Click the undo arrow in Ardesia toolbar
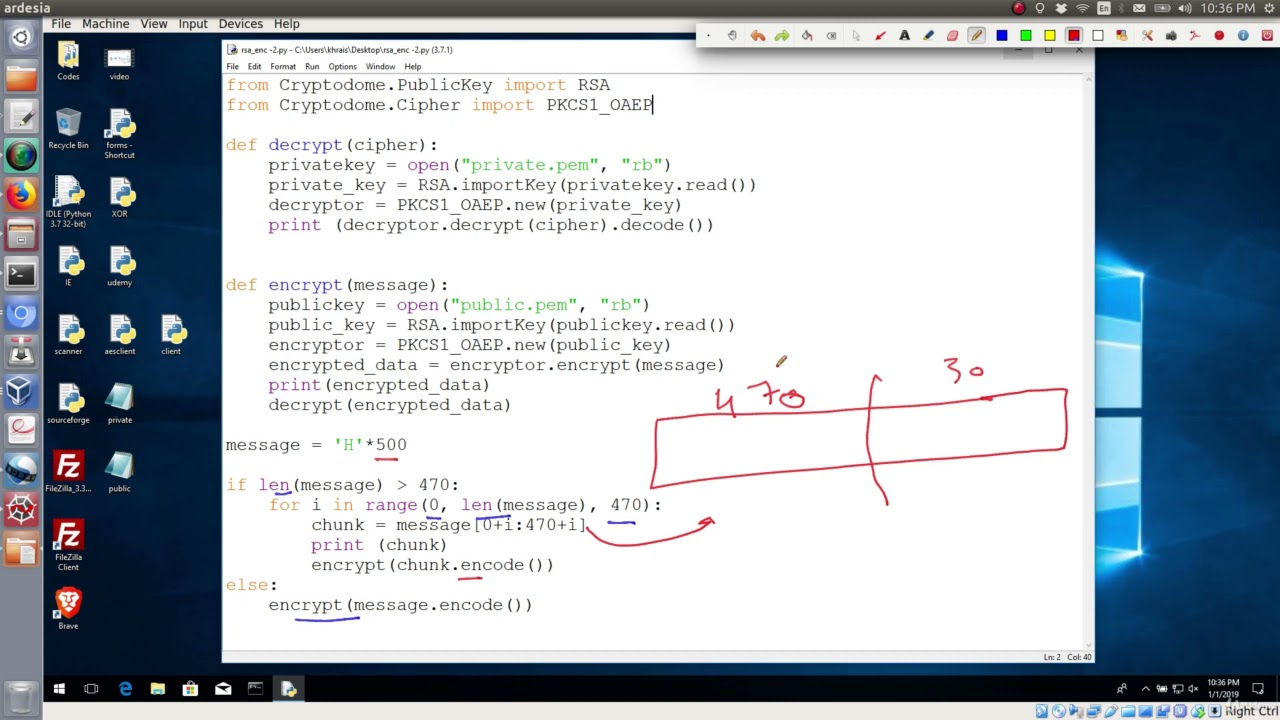Image resolution: width=1280 pixels, height=720 pixels. coord(758,36)
